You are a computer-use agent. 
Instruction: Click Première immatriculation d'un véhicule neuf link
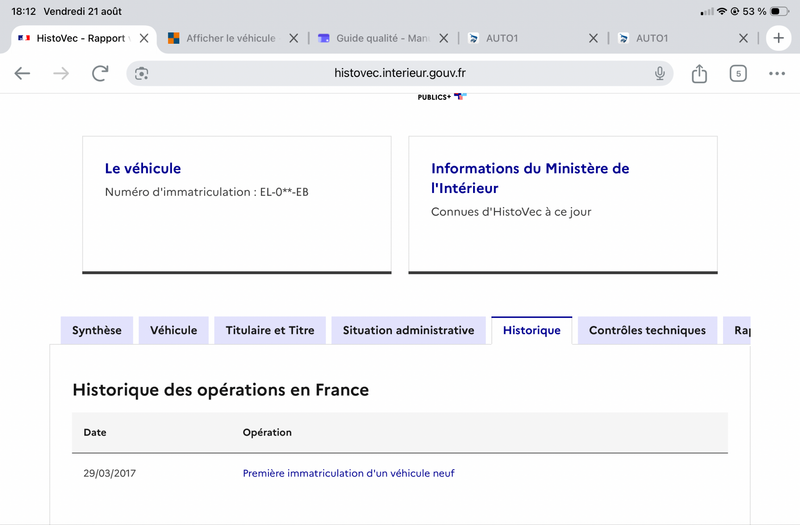point(348,473)
